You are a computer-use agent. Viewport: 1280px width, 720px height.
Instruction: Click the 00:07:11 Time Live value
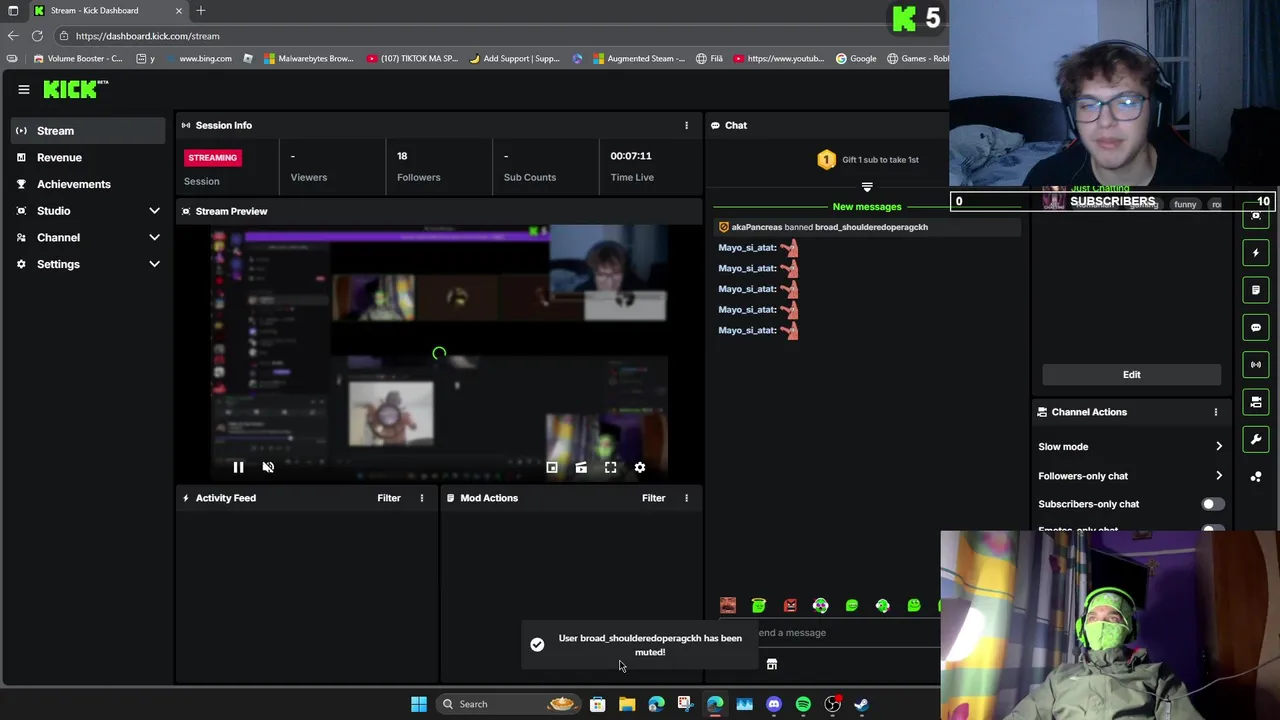point(631,156)
